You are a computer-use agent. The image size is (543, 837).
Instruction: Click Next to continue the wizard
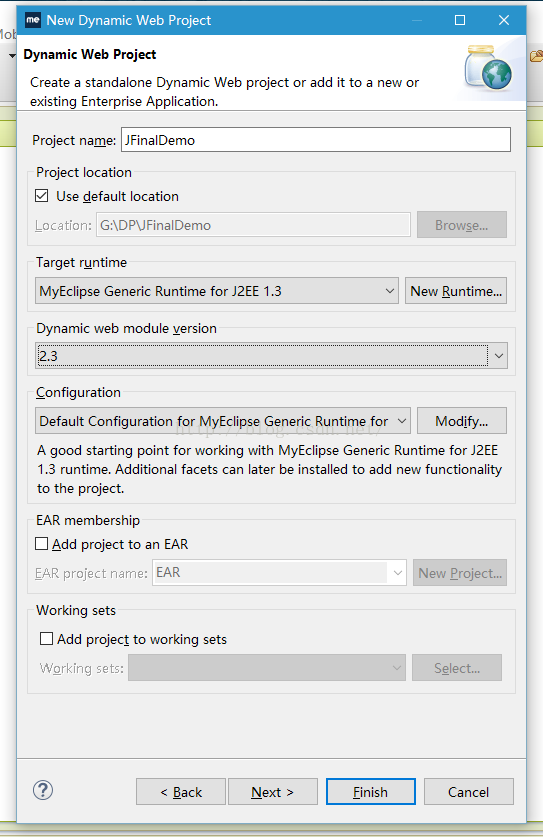273,792
